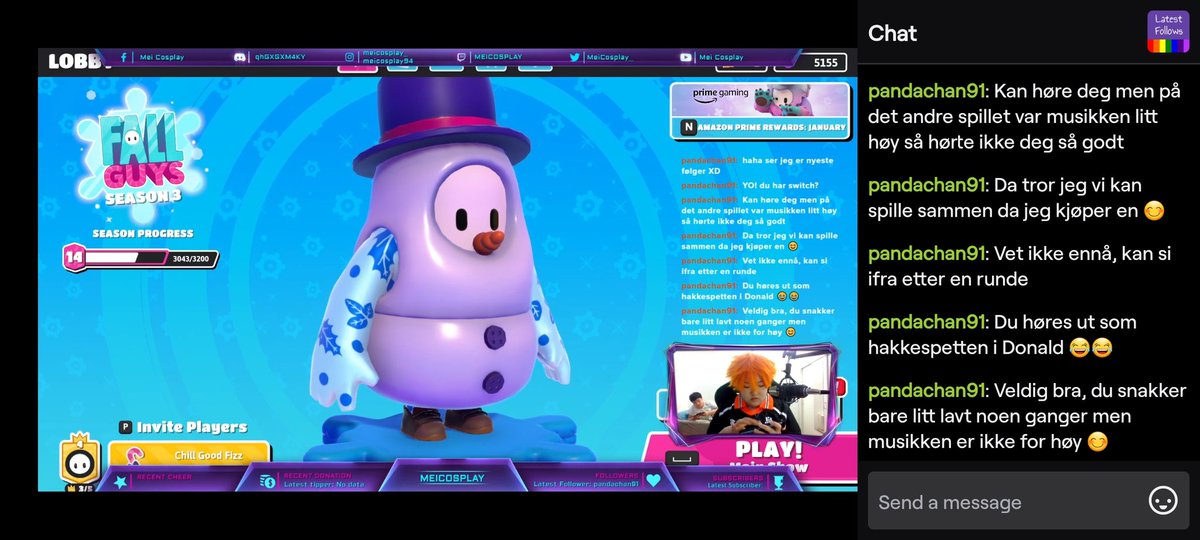Click the spacebar key icon near PLAY!
This screenshot has width=1200, height=540.
tap(680, 459)
